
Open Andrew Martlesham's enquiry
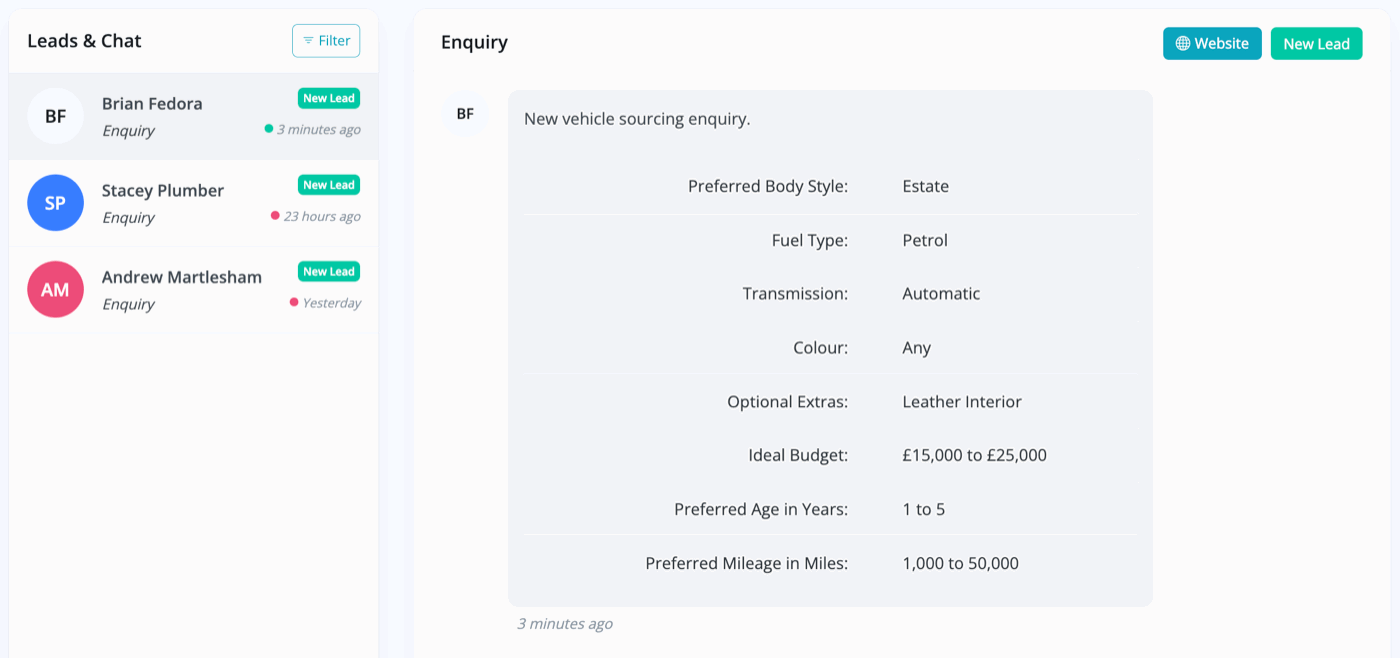194,289
